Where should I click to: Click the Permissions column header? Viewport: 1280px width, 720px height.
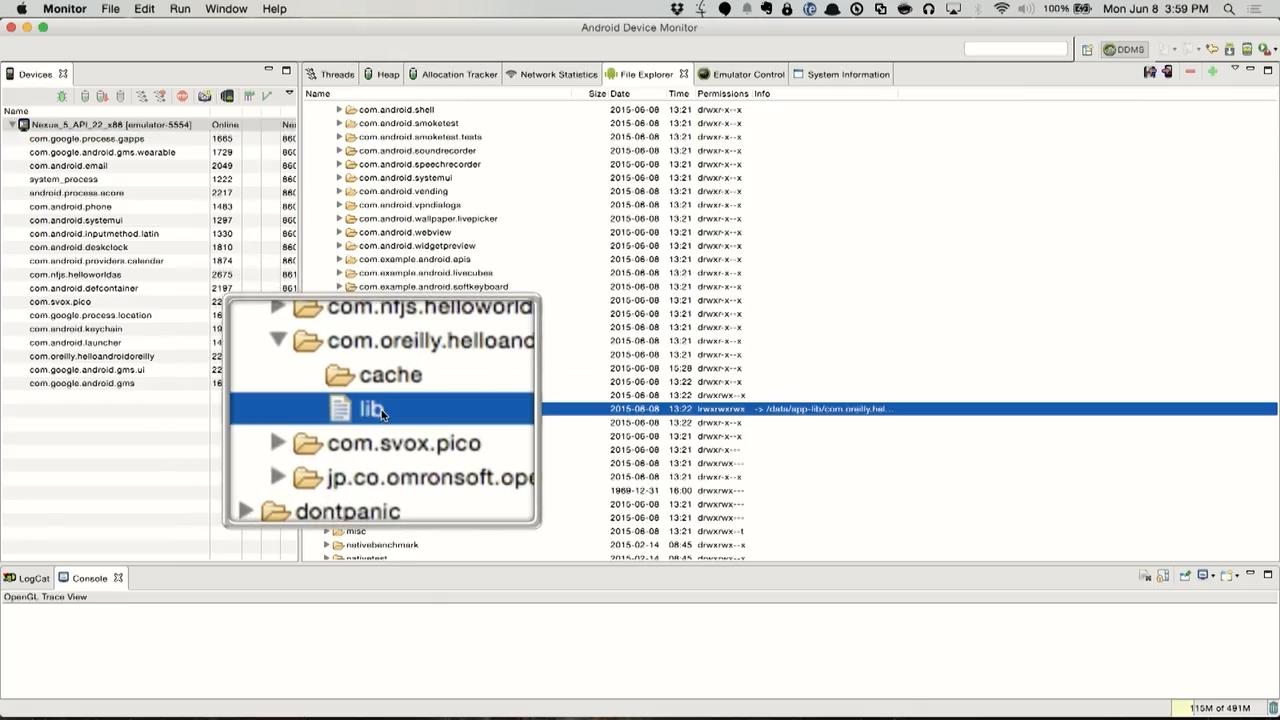tap(723, 94)
